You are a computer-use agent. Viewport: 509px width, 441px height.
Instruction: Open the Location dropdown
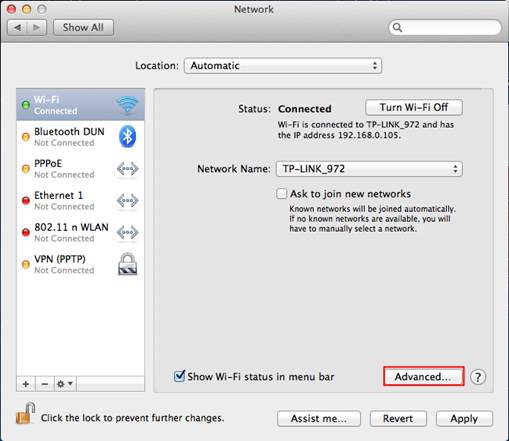[x=283, y=66]
